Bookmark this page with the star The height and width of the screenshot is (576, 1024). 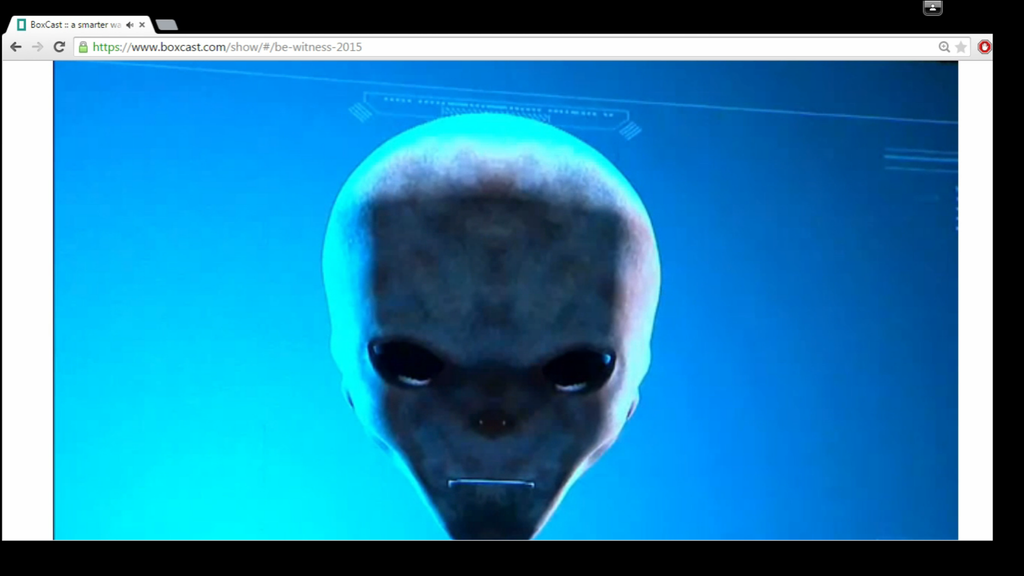pos(961,47)
